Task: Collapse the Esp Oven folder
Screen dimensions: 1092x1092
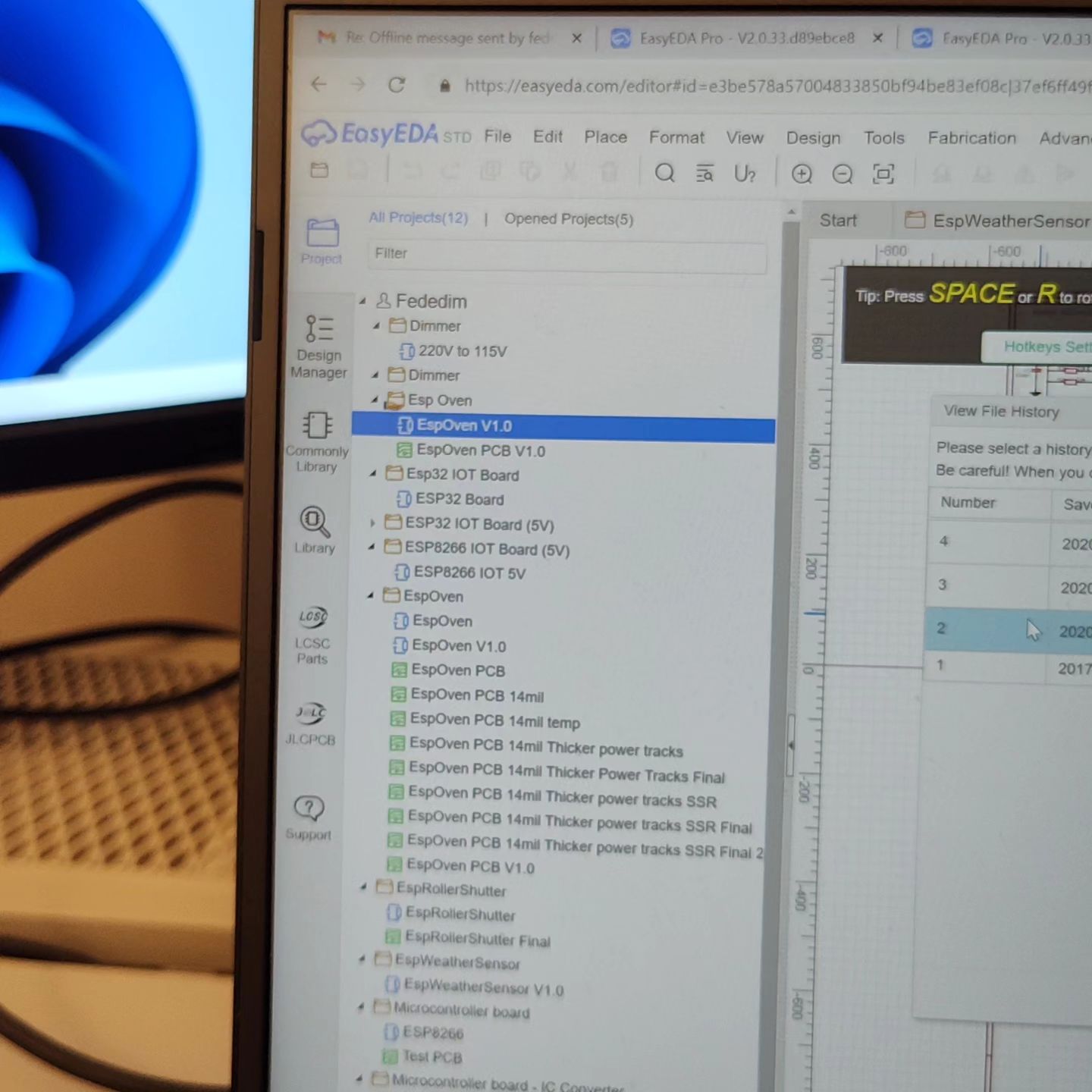Action: [x=375, y=400]
